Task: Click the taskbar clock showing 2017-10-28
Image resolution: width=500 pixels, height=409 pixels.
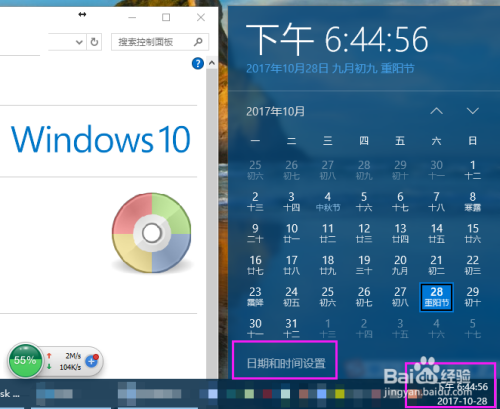Action: (463, 393)
